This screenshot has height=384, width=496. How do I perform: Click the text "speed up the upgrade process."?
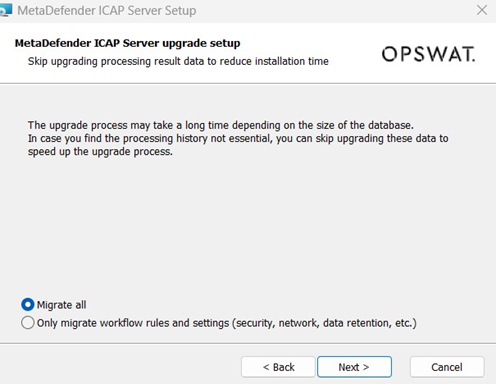coord(100,152)
